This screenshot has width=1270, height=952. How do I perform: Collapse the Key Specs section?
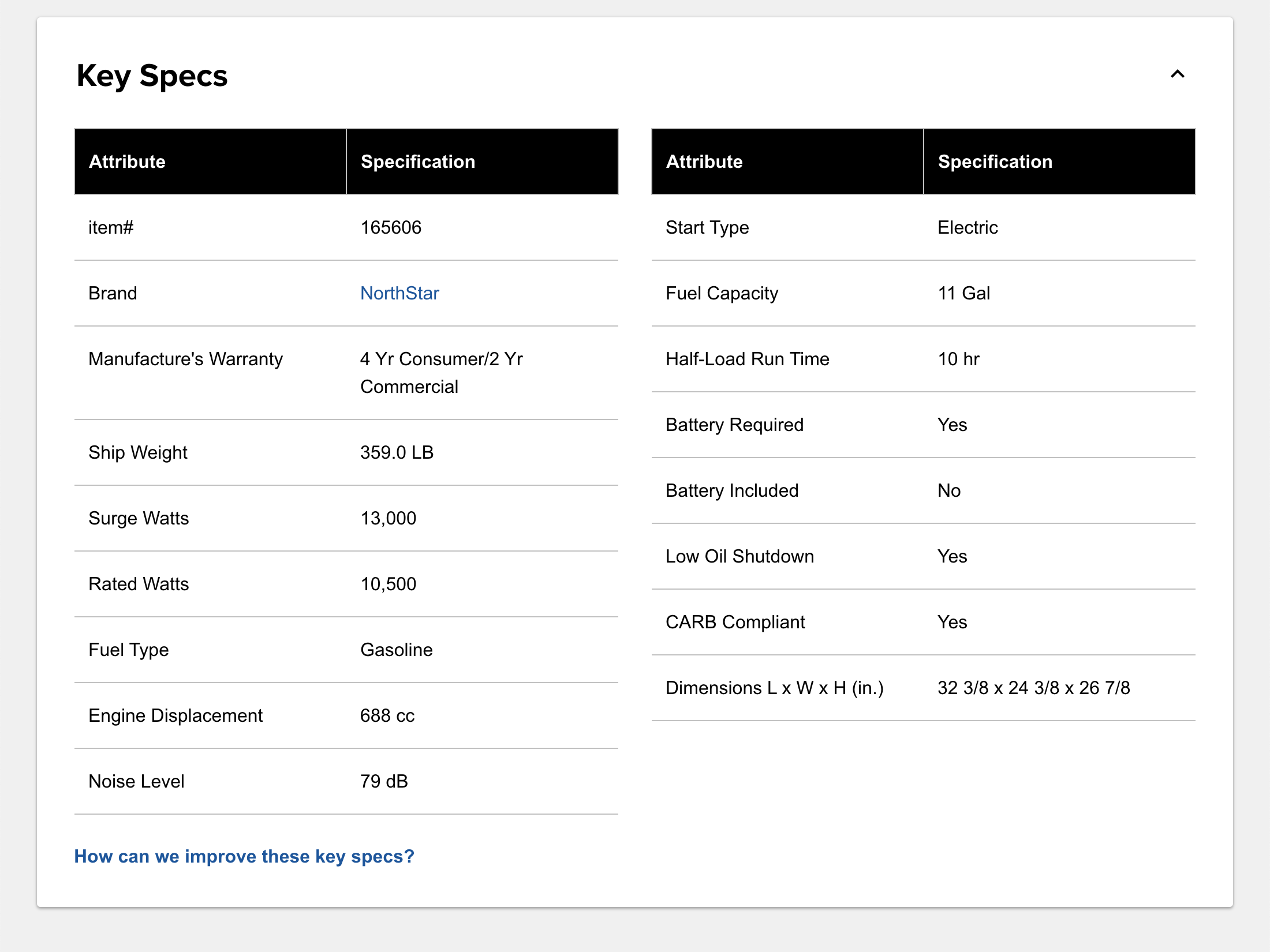1178,74
